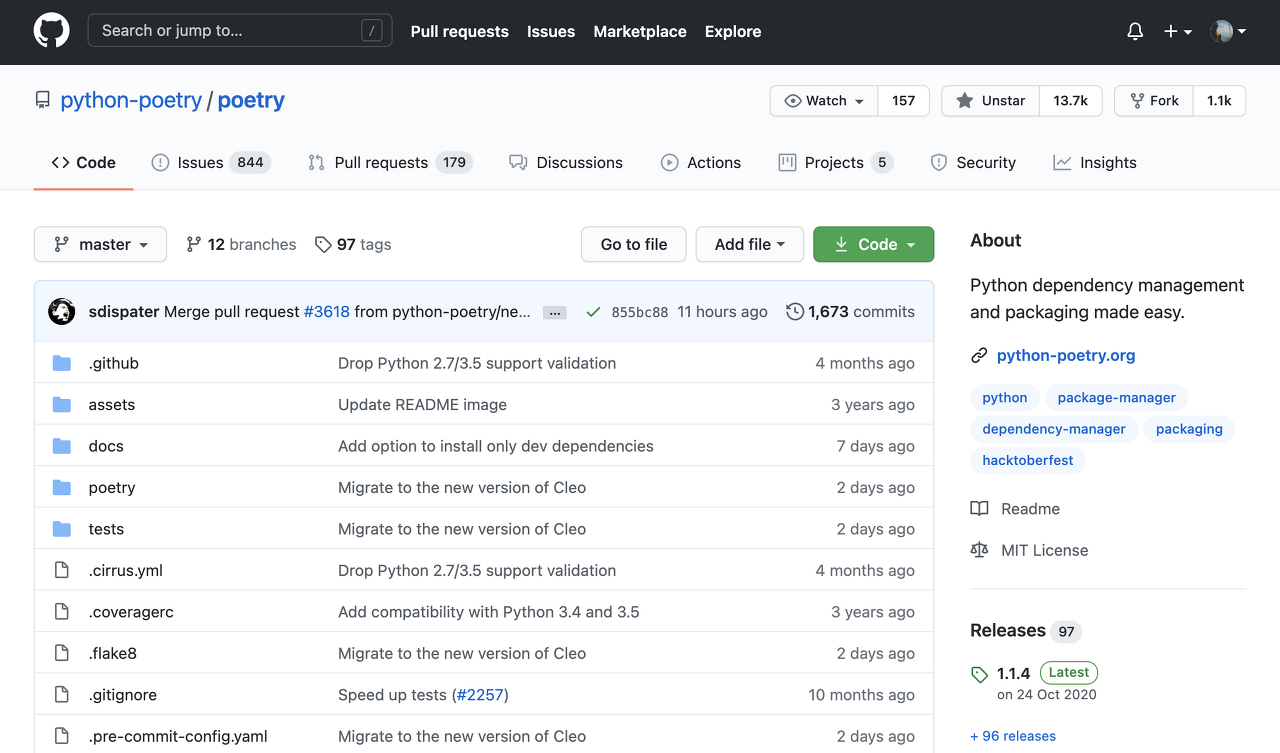Open 'Update README image' commit message

[422, 405]
